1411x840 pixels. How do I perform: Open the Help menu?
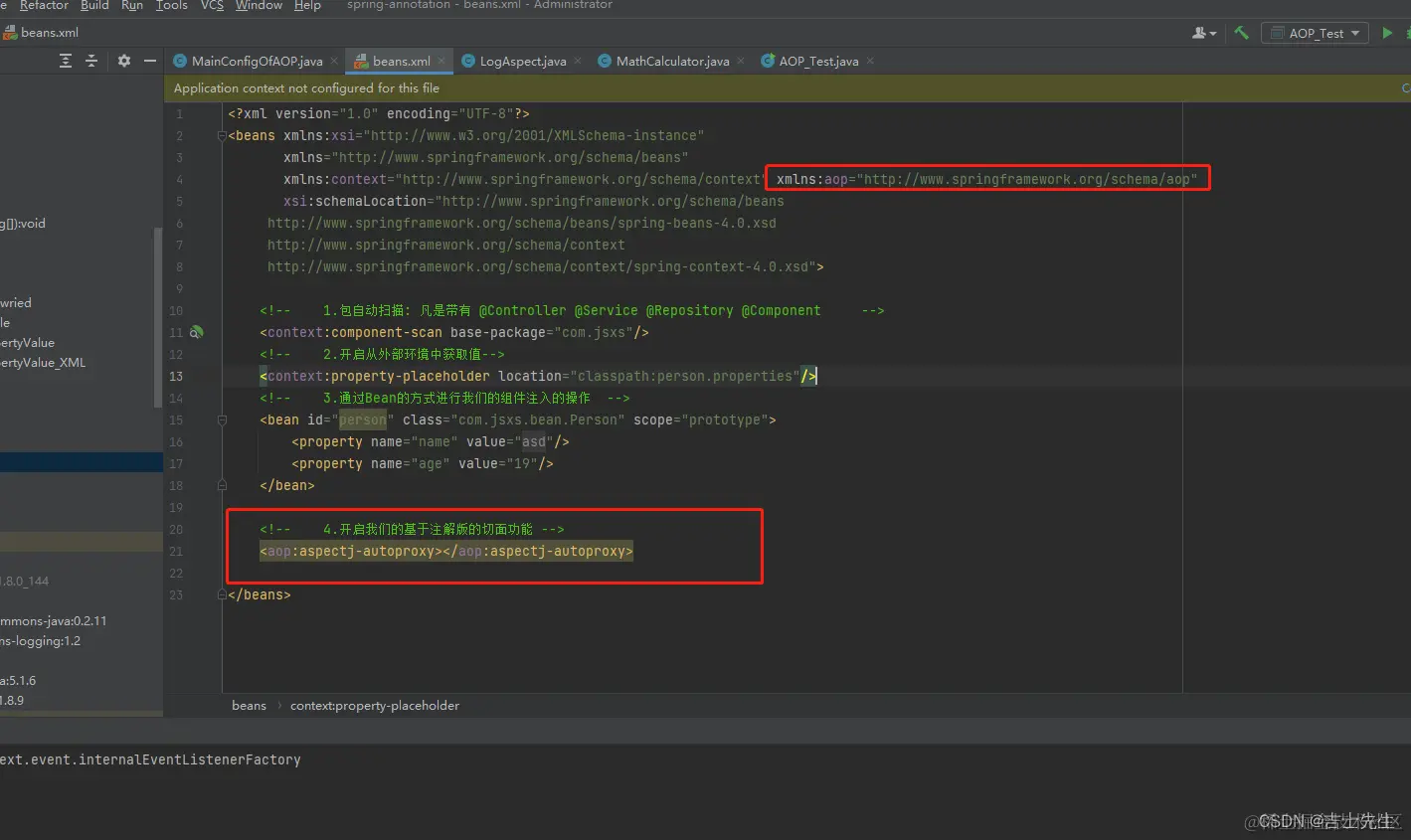click(x=307, y=5)
